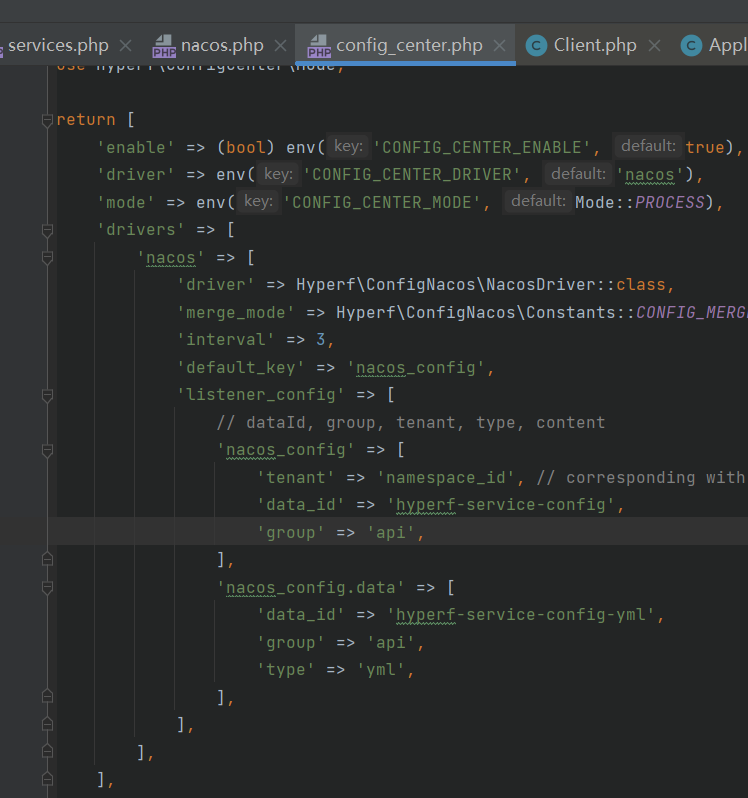Viewport: 748px width, 798px height.
Task: Click the dataId, group, tenant comment line
Action: [411, 422]
